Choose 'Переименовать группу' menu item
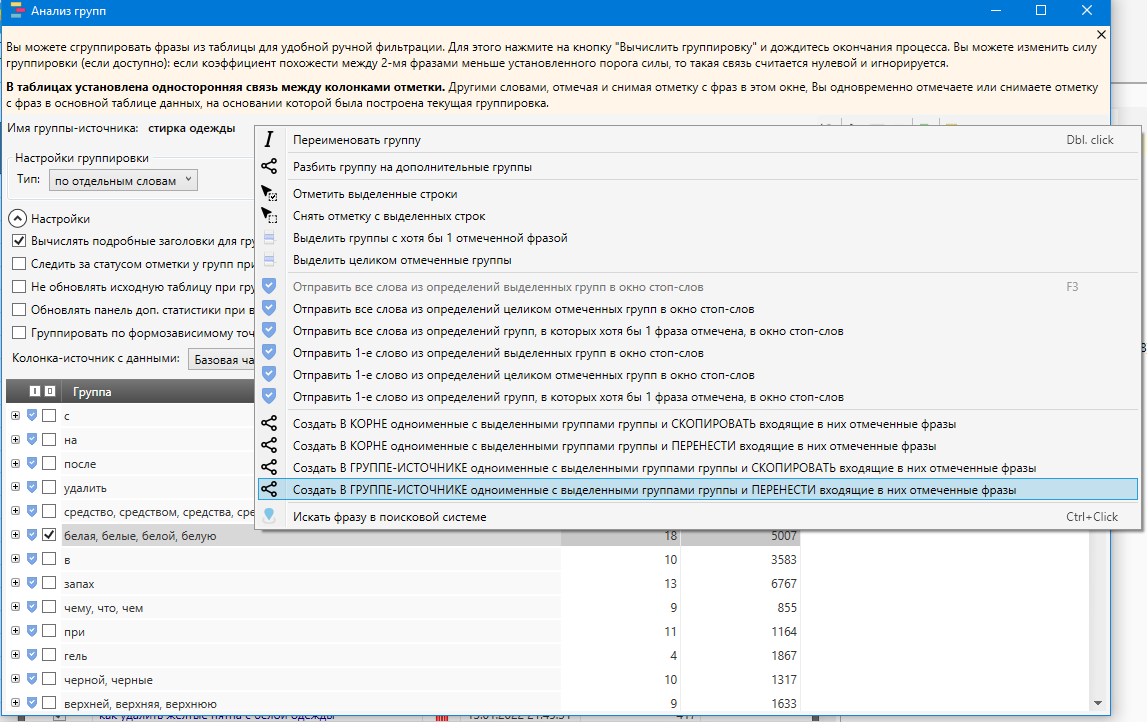The height and width of the screenshot is (722, 1147). pos(698,140)
